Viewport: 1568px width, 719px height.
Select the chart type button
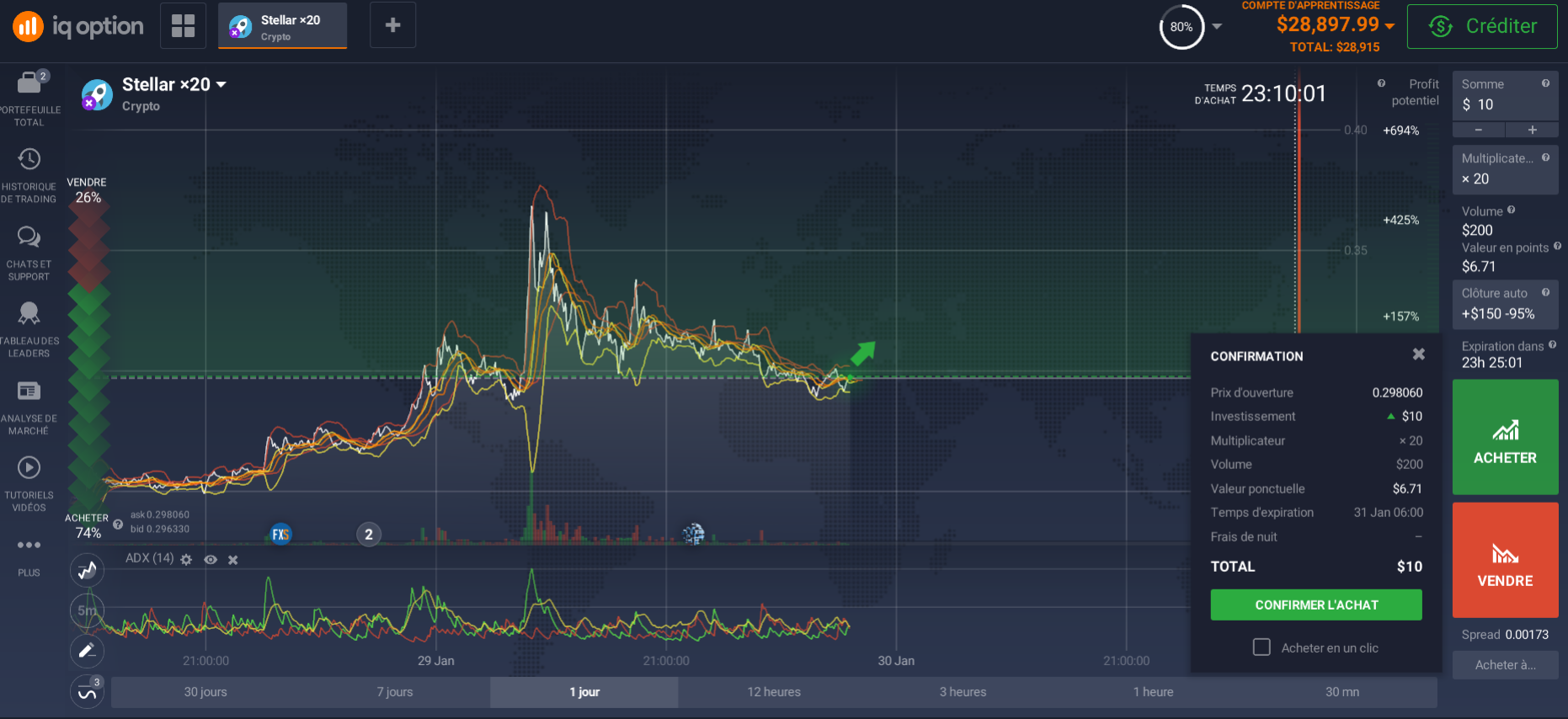[87, 571]
